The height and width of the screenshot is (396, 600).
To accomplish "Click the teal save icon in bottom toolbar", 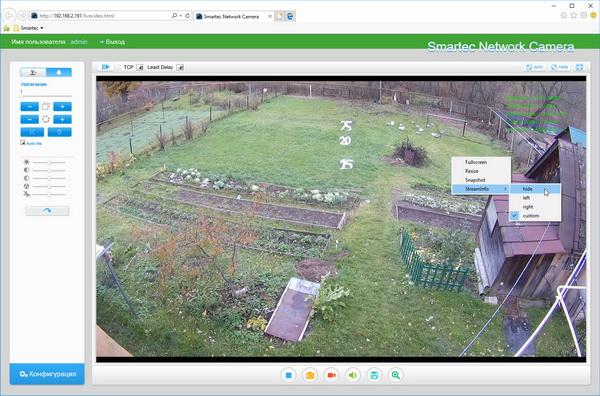I will (x=374, y=375).
